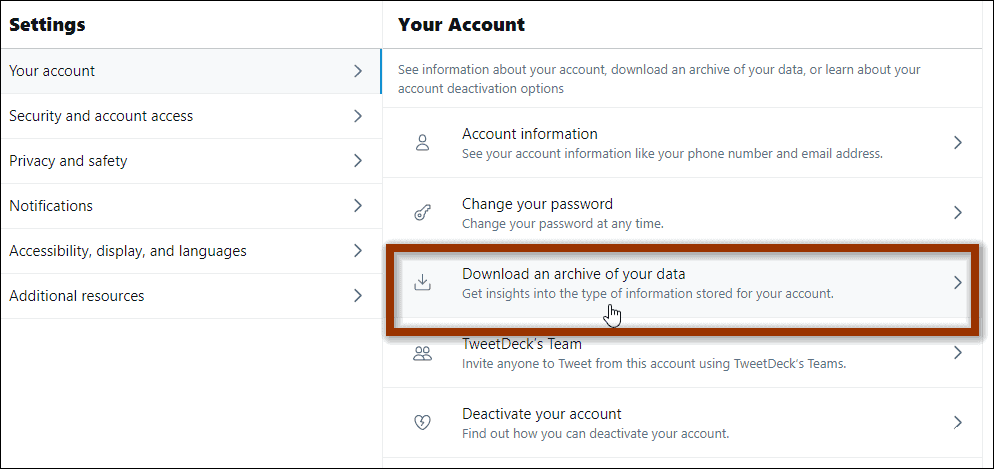
Task: Select Your account in the Settings list
Action: coord(53,71)
